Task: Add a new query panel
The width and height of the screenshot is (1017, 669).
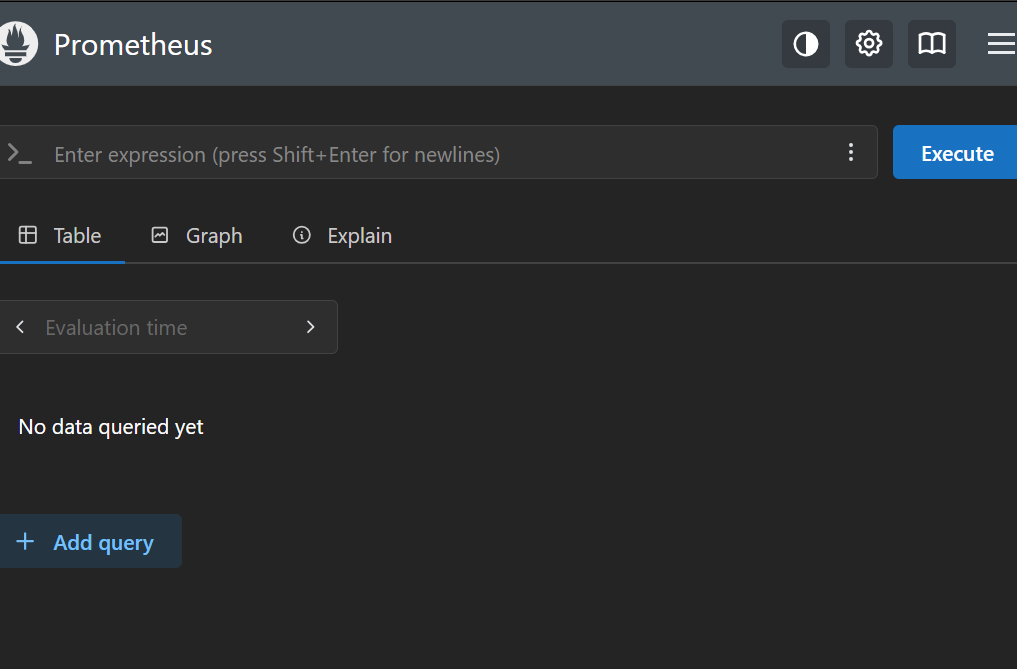Action: [90, 541]
